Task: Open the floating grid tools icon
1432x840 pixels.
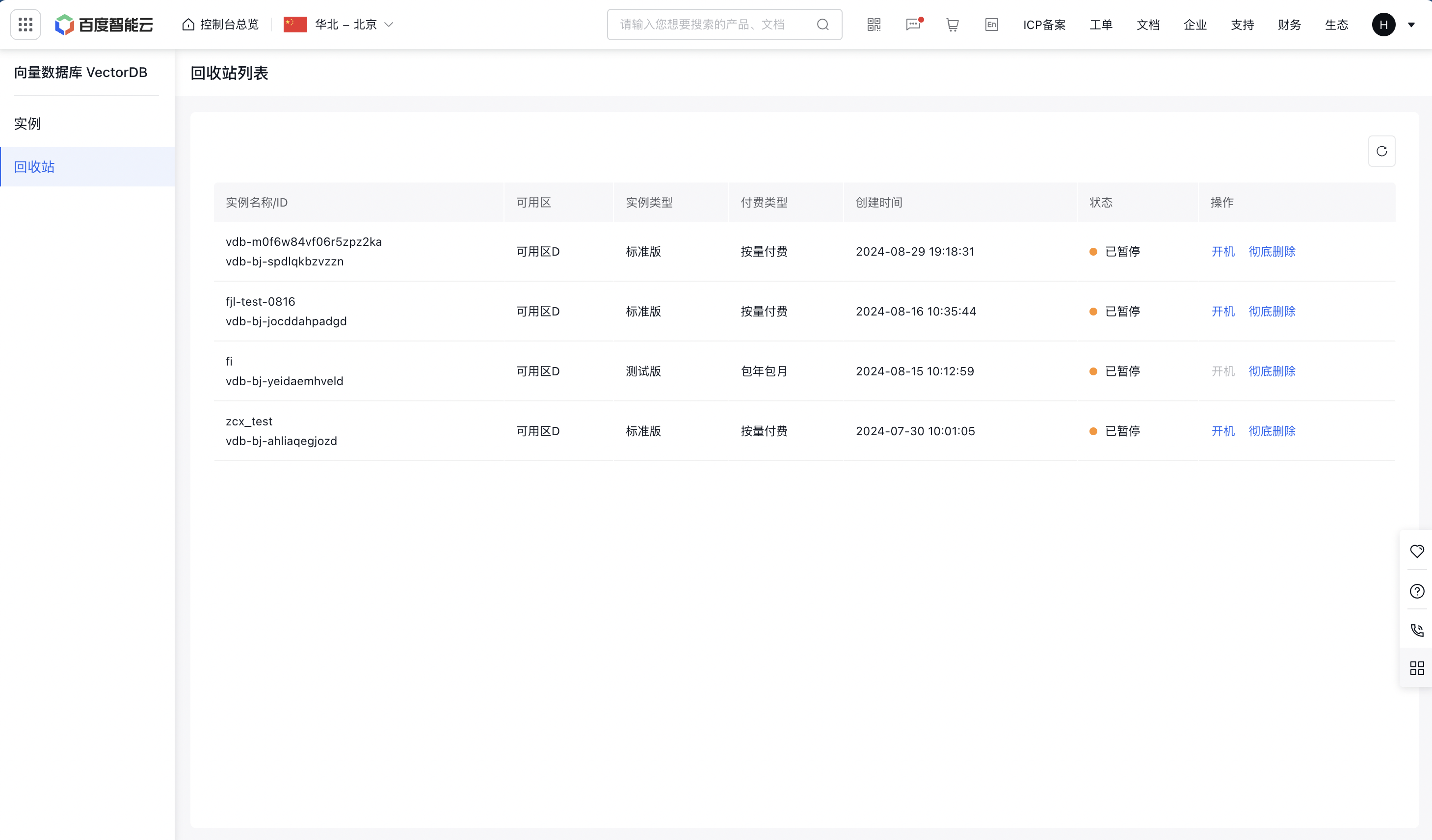Action: 1417,668
